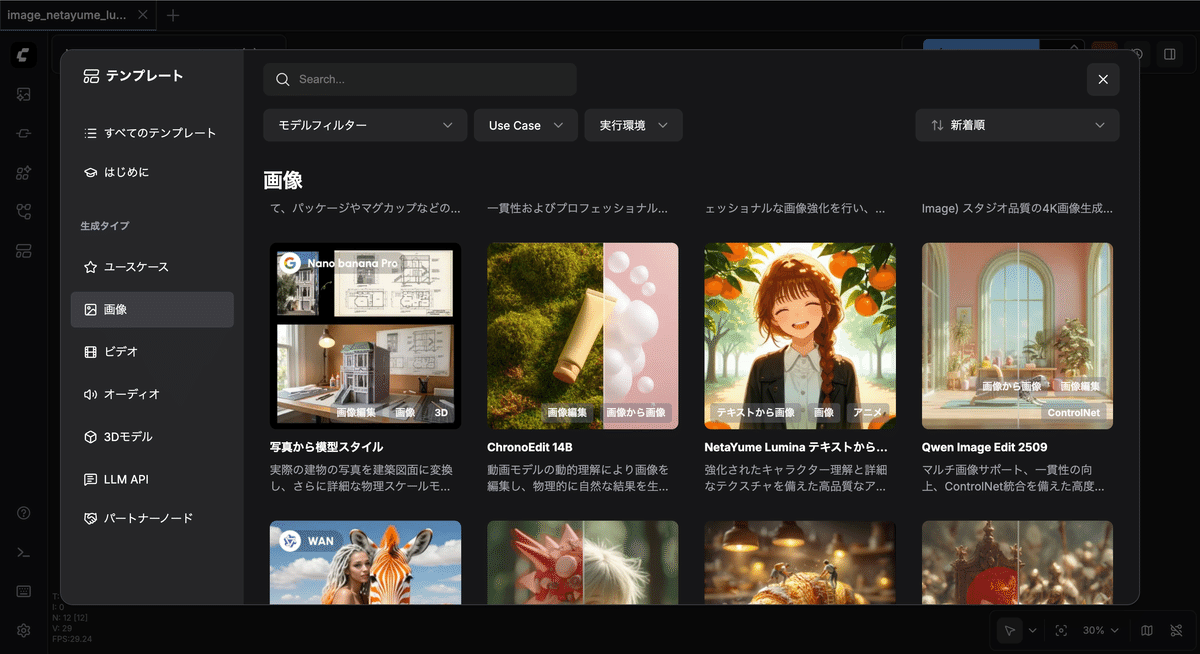Open the workflows icon in the left sidebar
Viewport: 1200px width, 654px height.
23,210
